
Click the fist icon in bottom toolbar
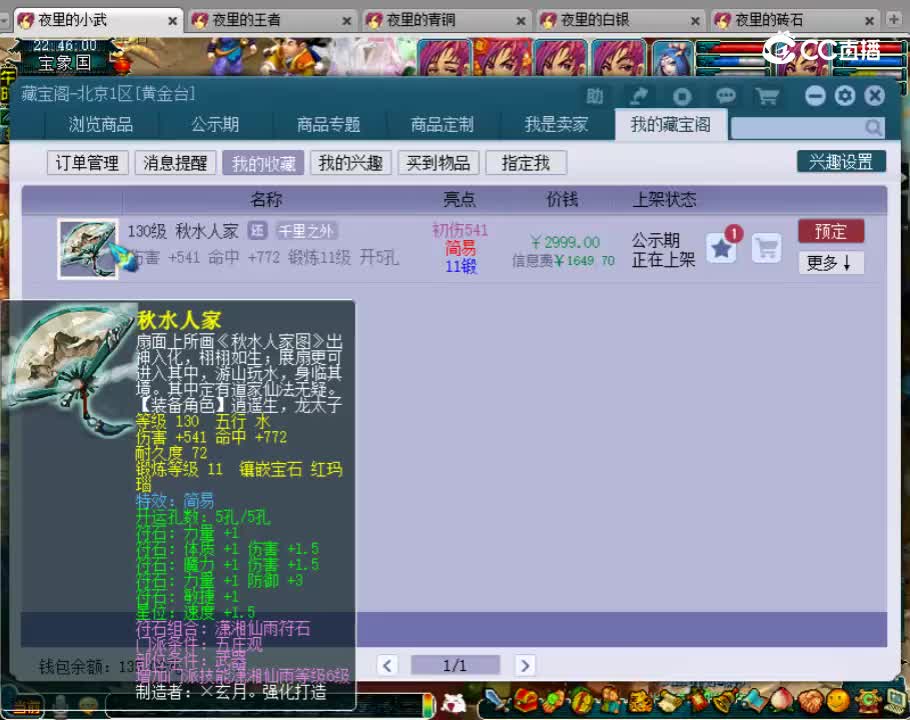click(810, 701)
